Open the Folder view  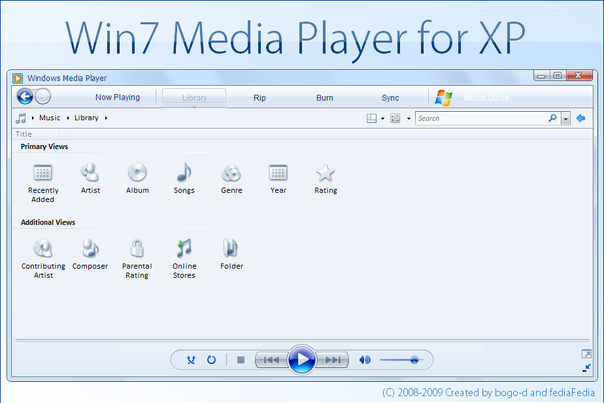pyautogui.click(x=232, y=254)
